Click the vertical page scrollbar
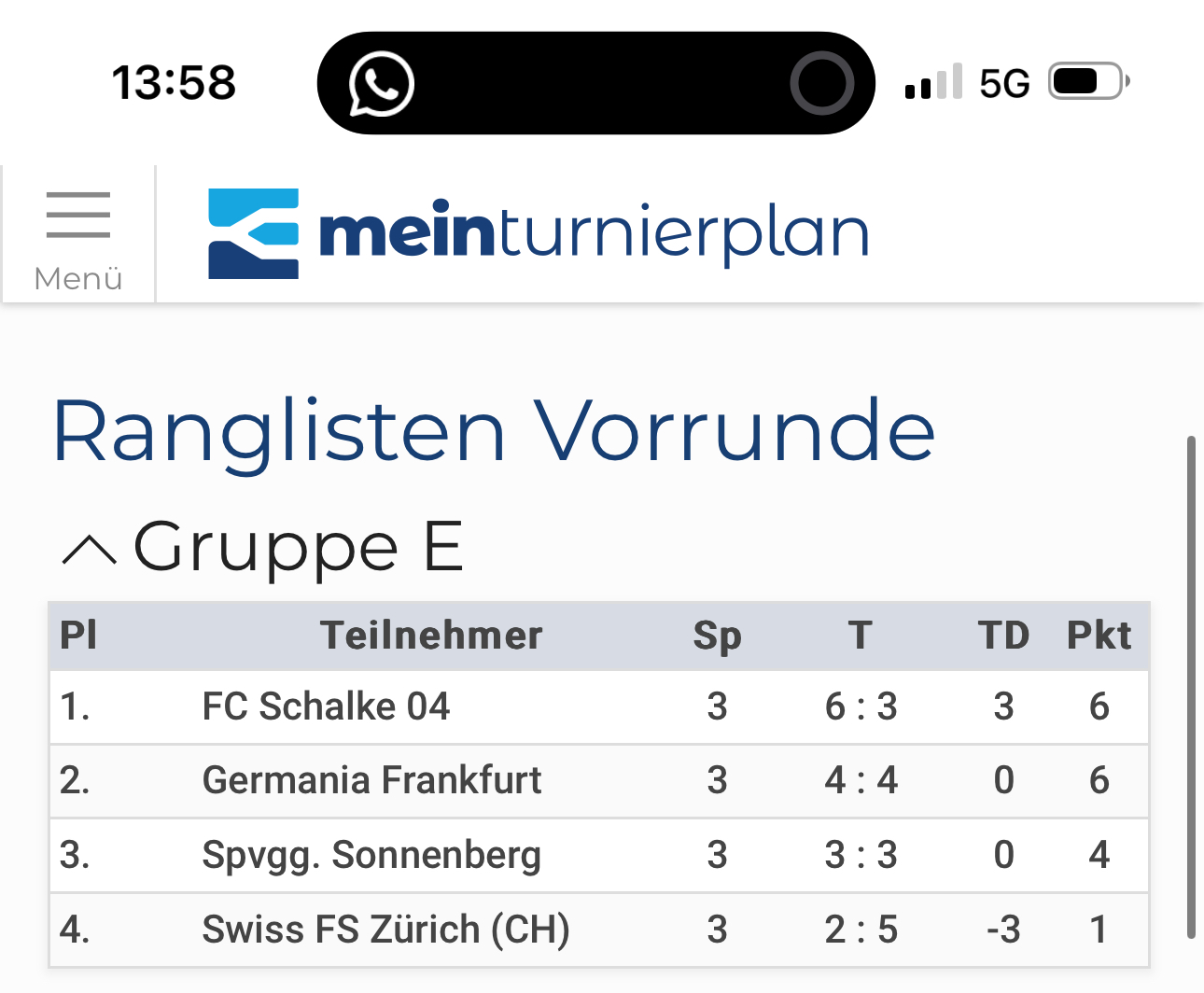Screen dimensions: 1204x993 1191,687
